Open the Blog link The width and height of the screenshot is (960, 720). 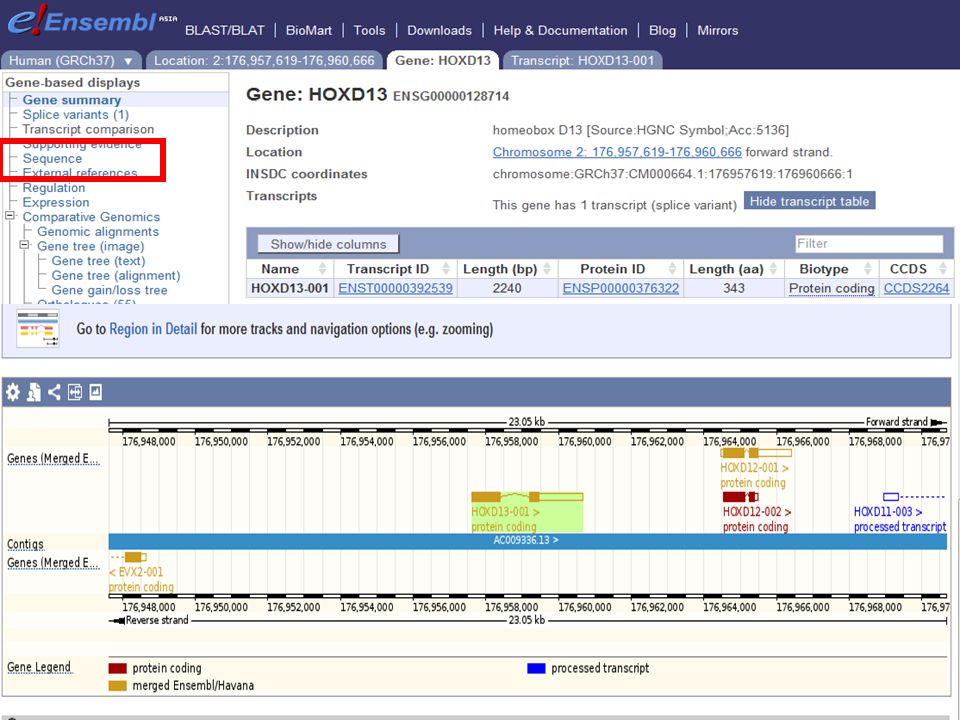662,31
